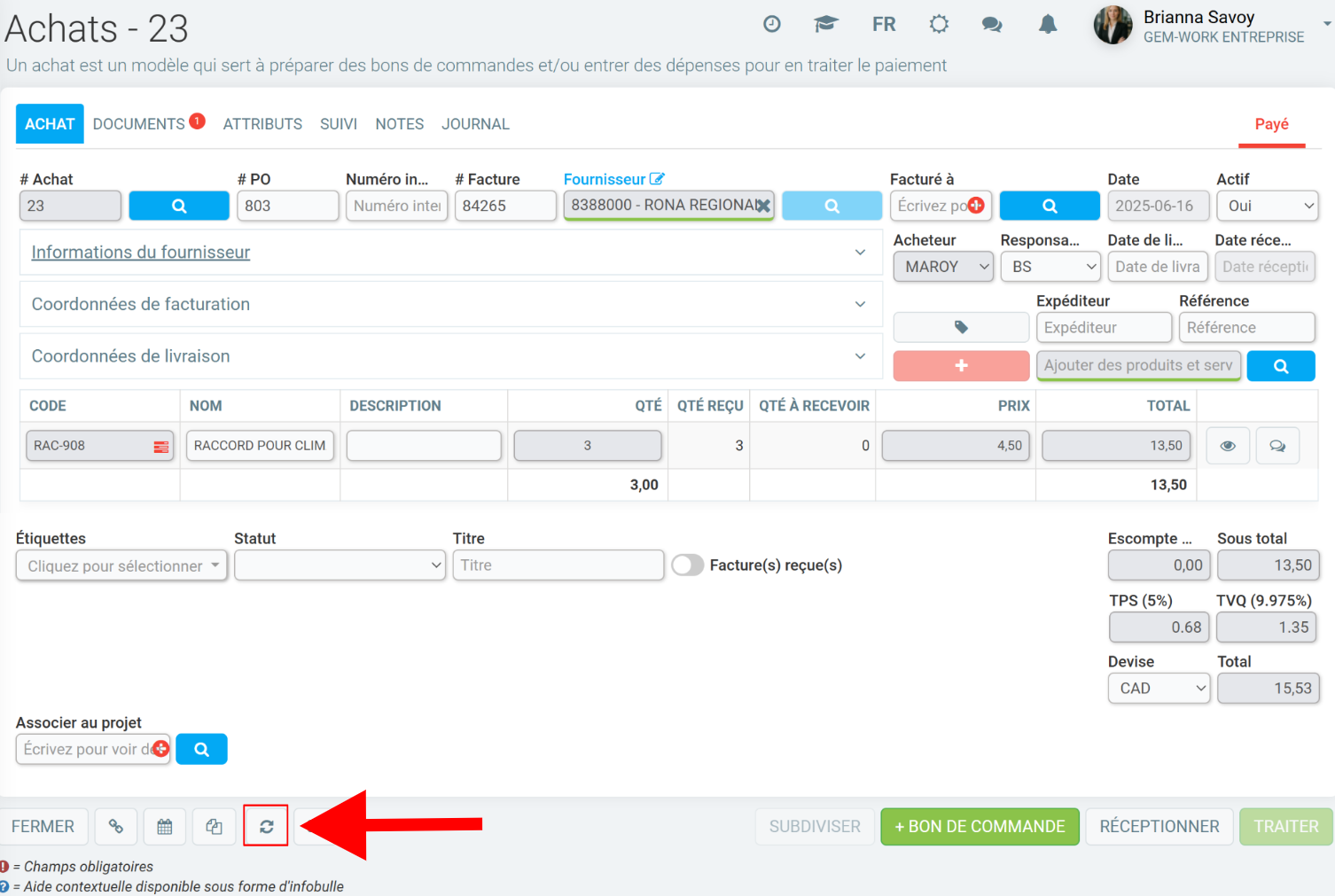Clear the RONA REGIONAL supplier with X
1335x896 pixels.
pyautogui.click(x=762, y=206)
